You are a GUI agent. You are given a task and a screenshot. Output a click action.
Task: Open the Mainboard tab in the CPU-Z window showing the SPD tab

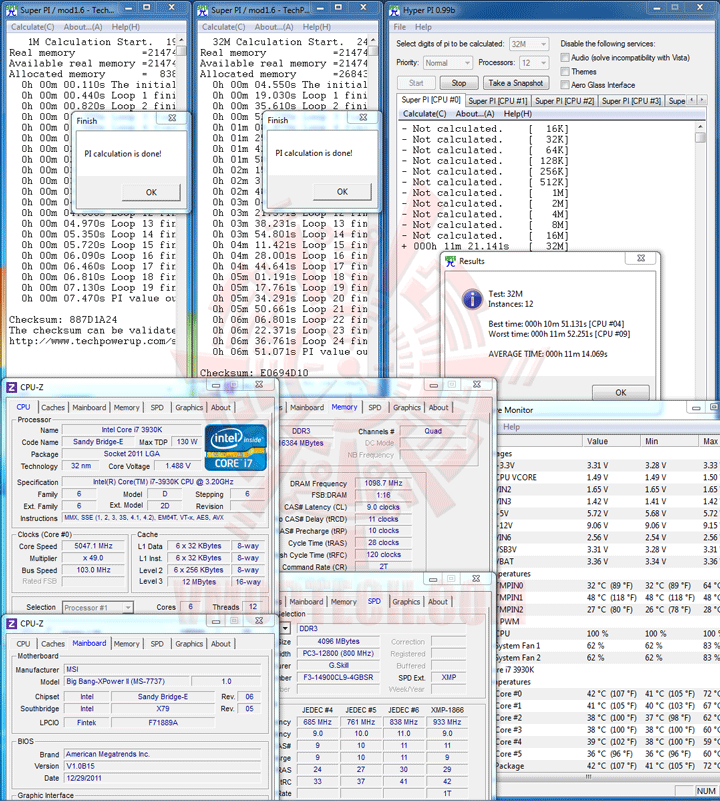306,602
